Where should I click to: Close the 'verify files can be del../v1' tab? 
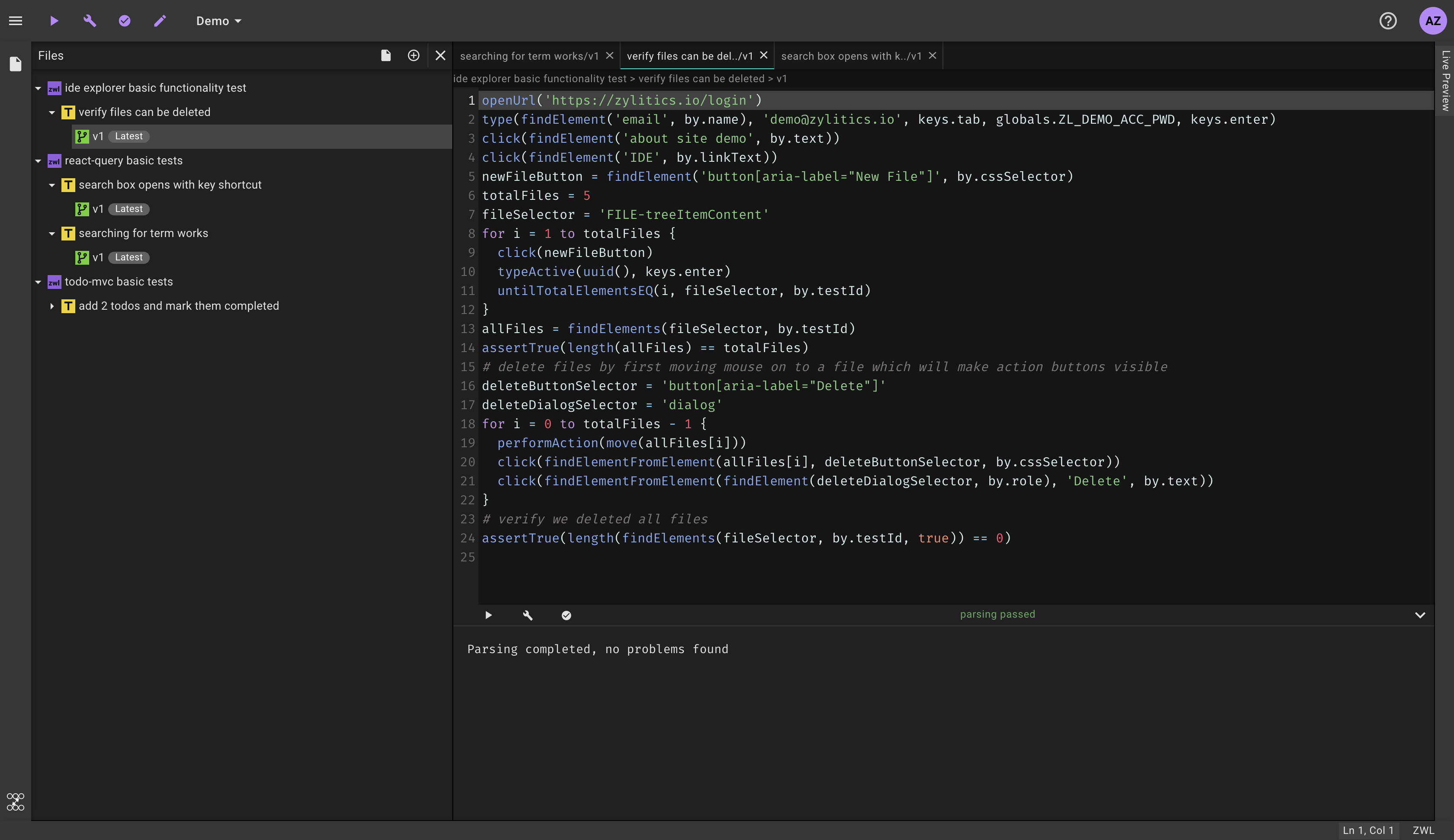click(763, 55)
